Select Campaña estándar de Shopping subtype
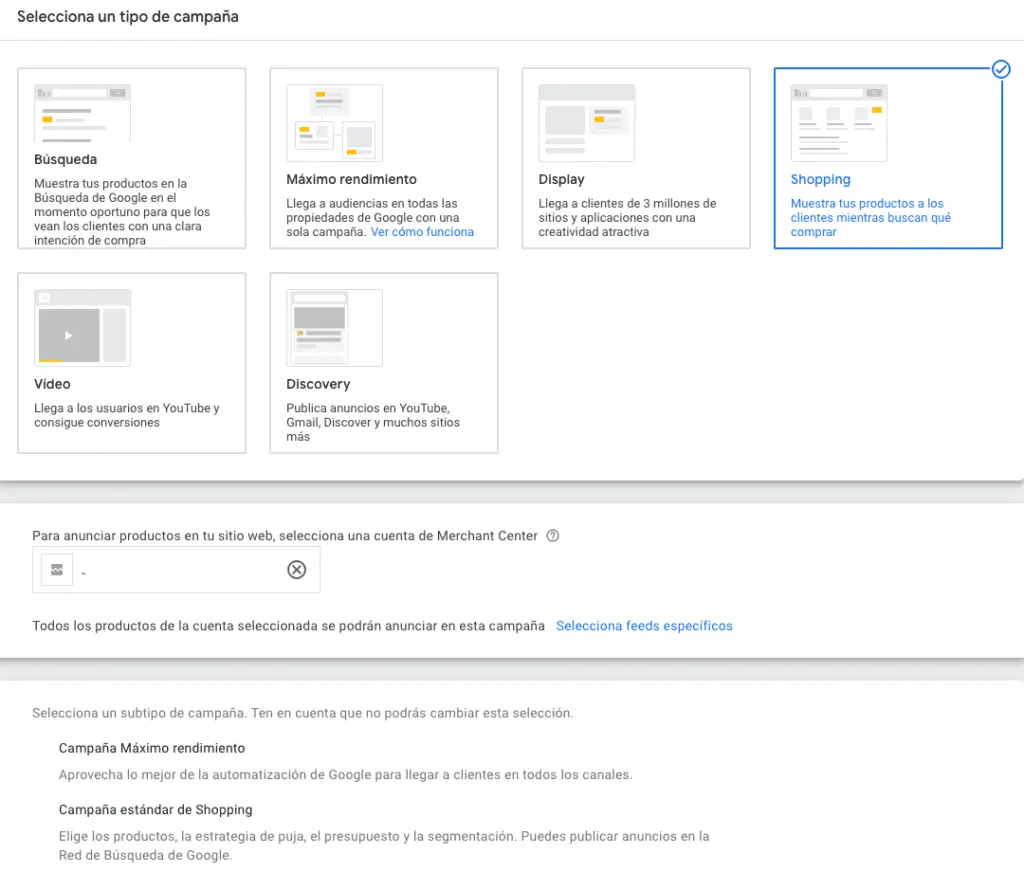Screen dimensions: 1024x872 (x=155, y=810)
